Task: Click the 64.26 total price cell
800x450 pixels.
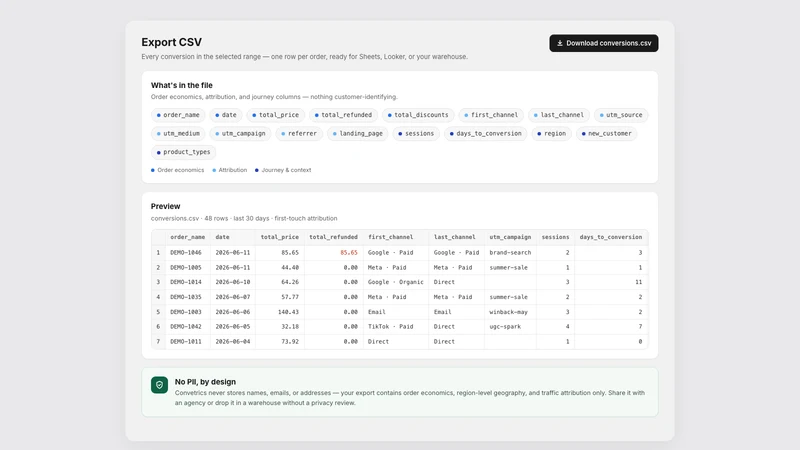Action: (290, 282)
